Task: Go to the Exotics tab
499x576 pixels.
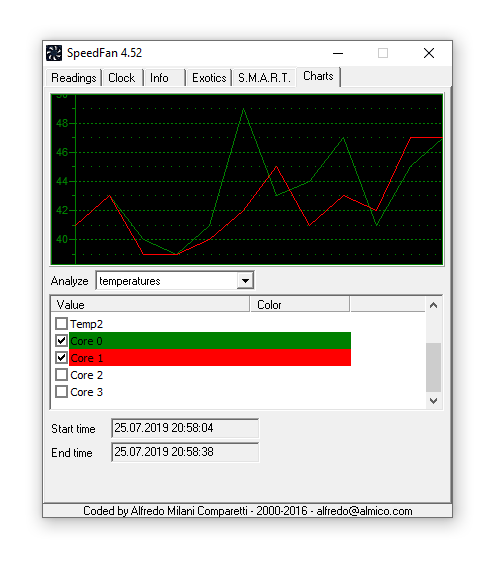Action: (209, 78)
